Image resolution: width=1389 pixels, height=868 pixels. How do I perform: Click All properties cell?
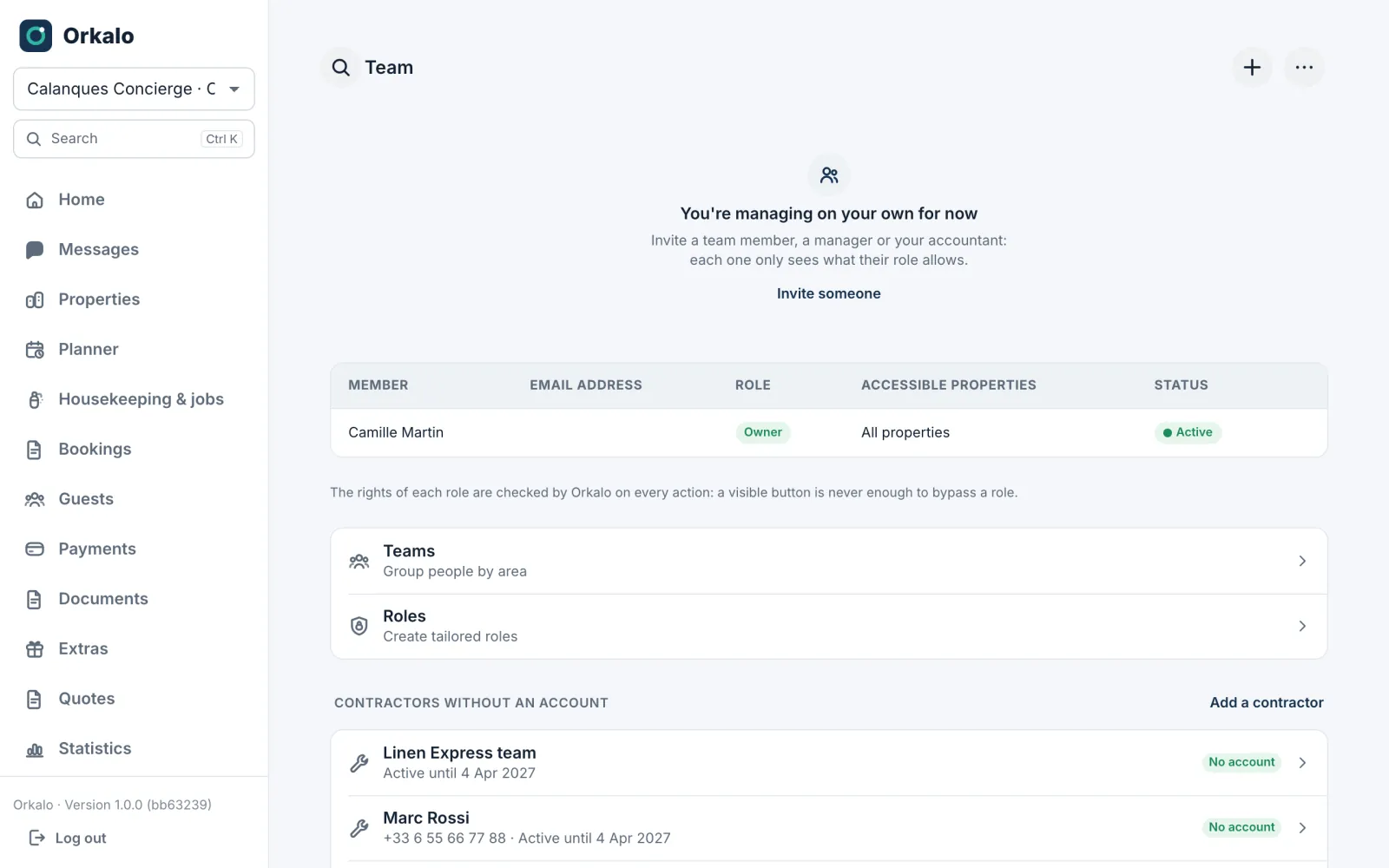pos(905,432)
